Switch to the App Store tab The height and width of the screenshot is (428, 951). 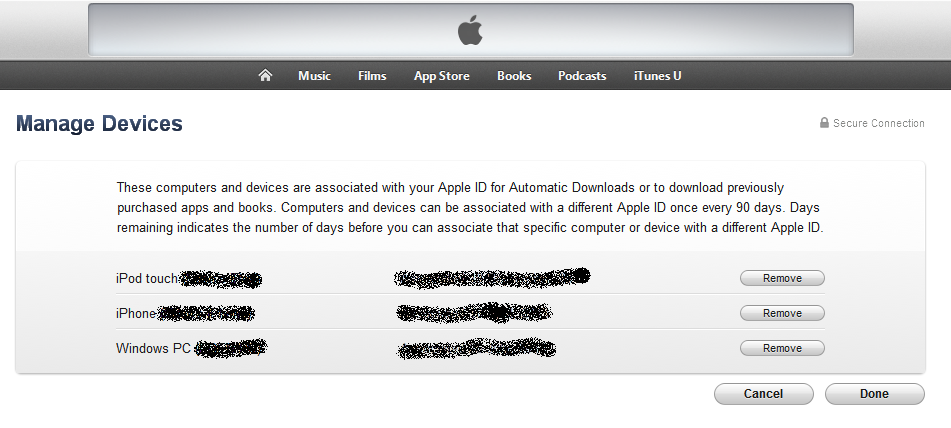pos(442,76)
